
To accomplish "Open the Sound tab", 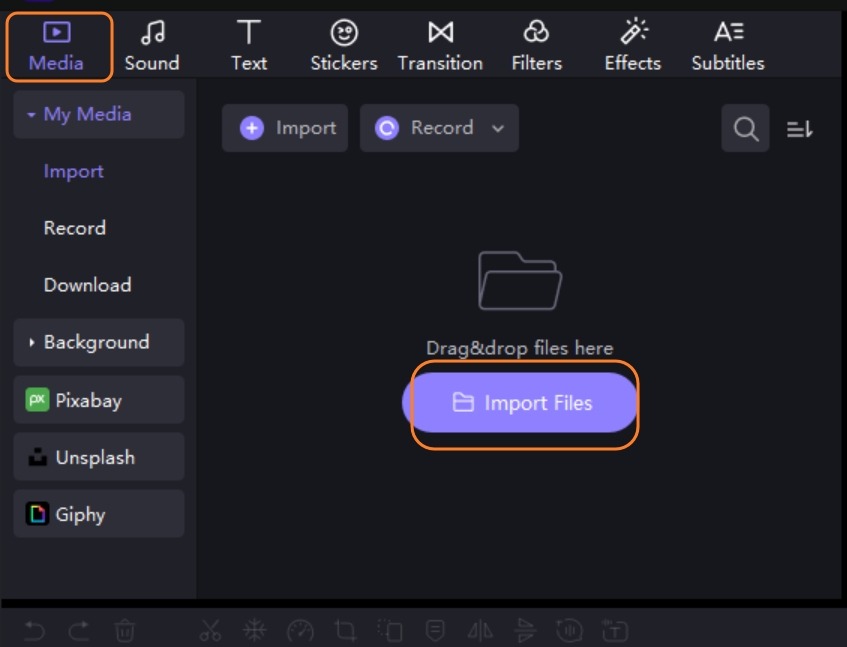I will pyautogui.click(x=152, y=47).
